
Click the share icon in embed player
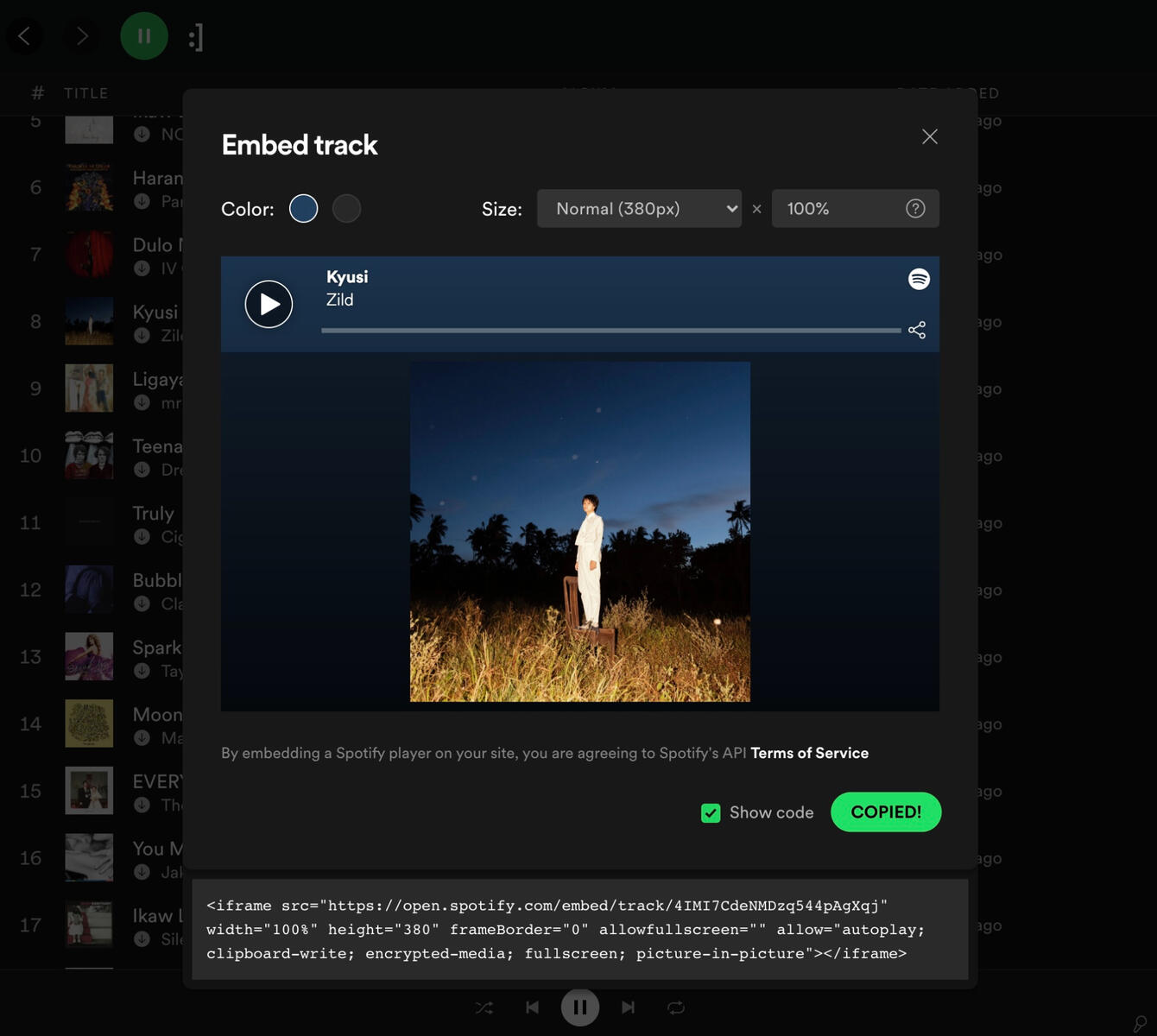[x=917, y=331]
